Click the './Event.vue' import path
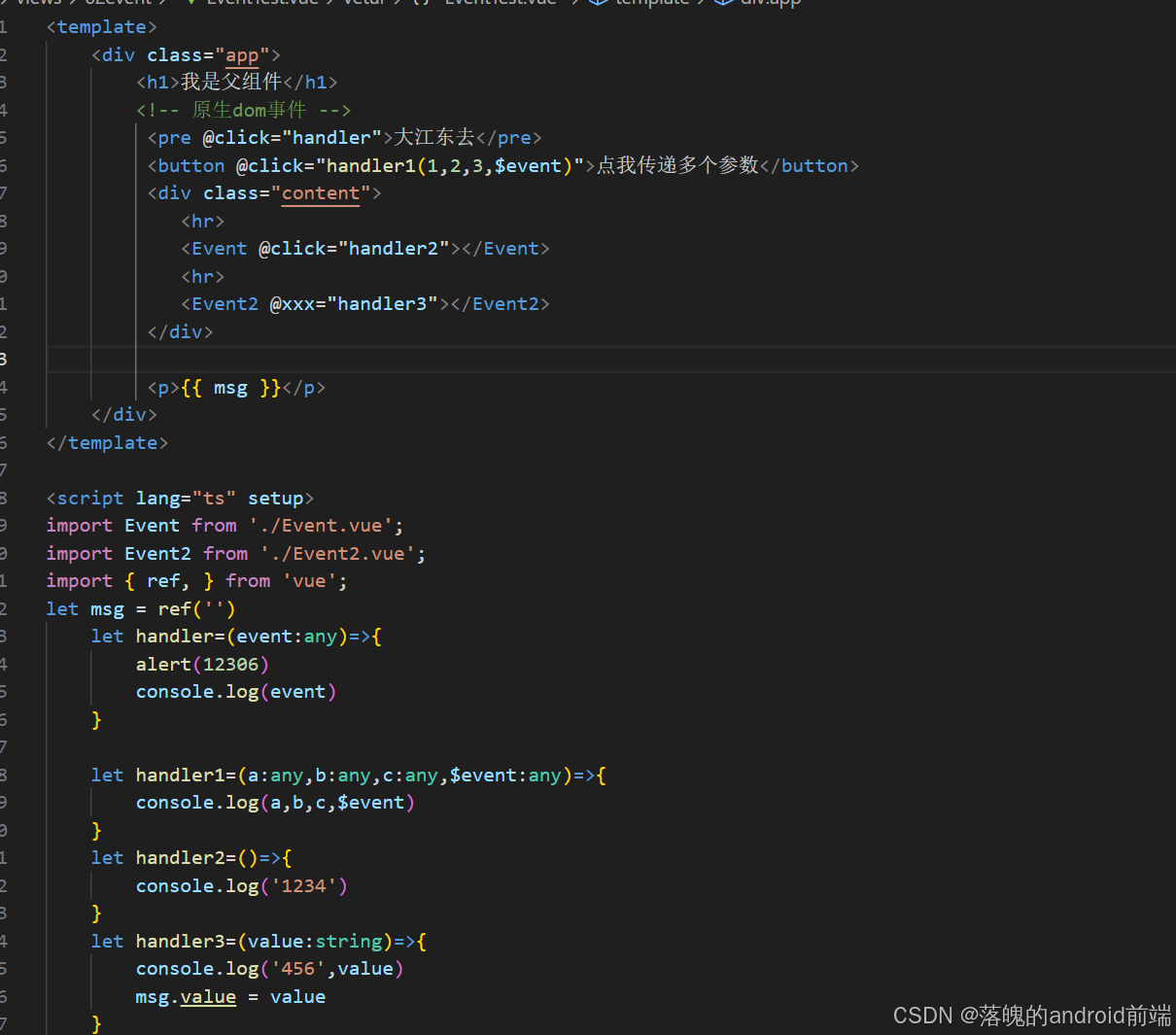1176x1035 pixels. coord(321,526)
